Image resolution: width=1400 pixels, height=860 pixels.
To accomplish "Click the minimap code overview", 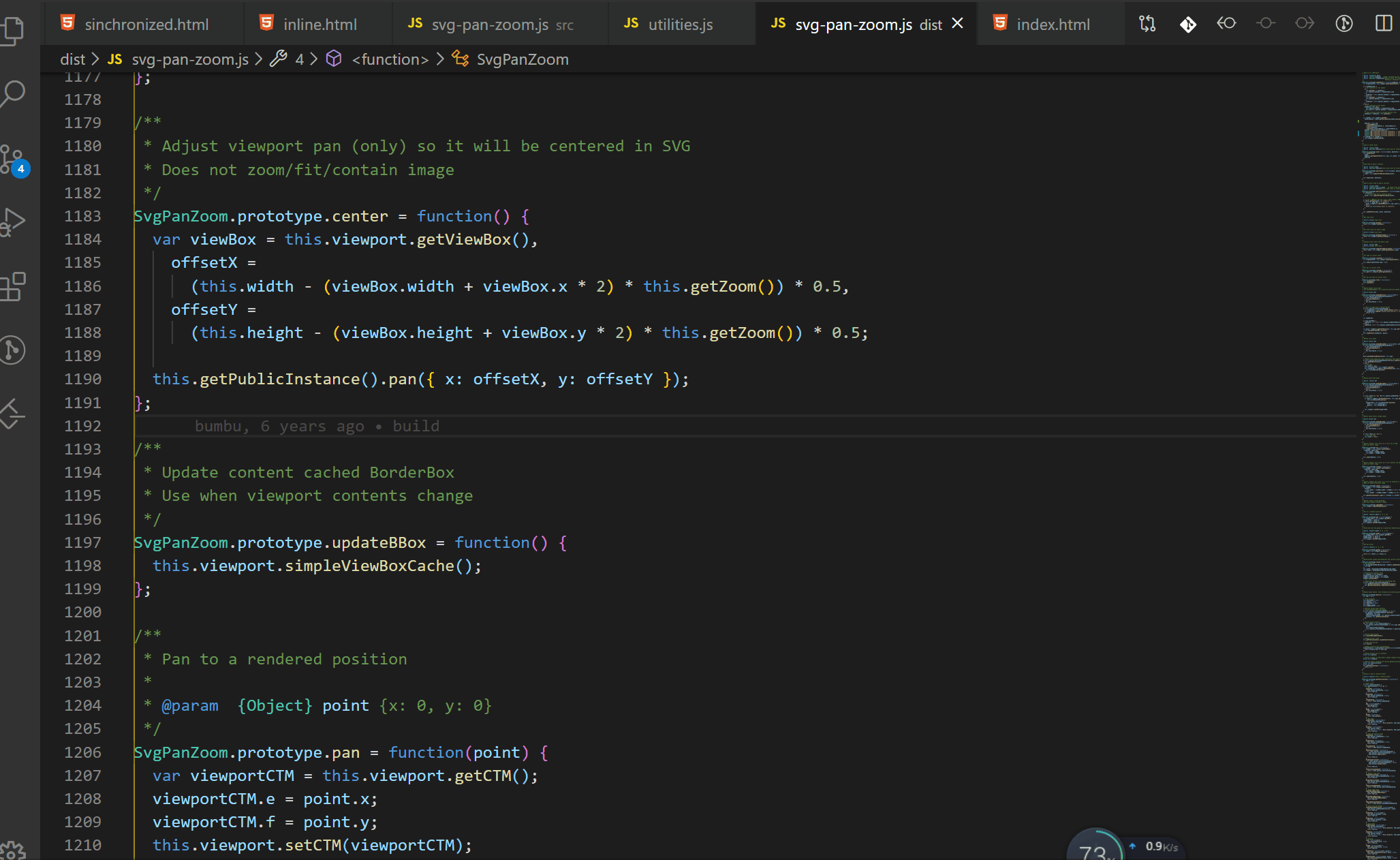I will point(1380,409).
